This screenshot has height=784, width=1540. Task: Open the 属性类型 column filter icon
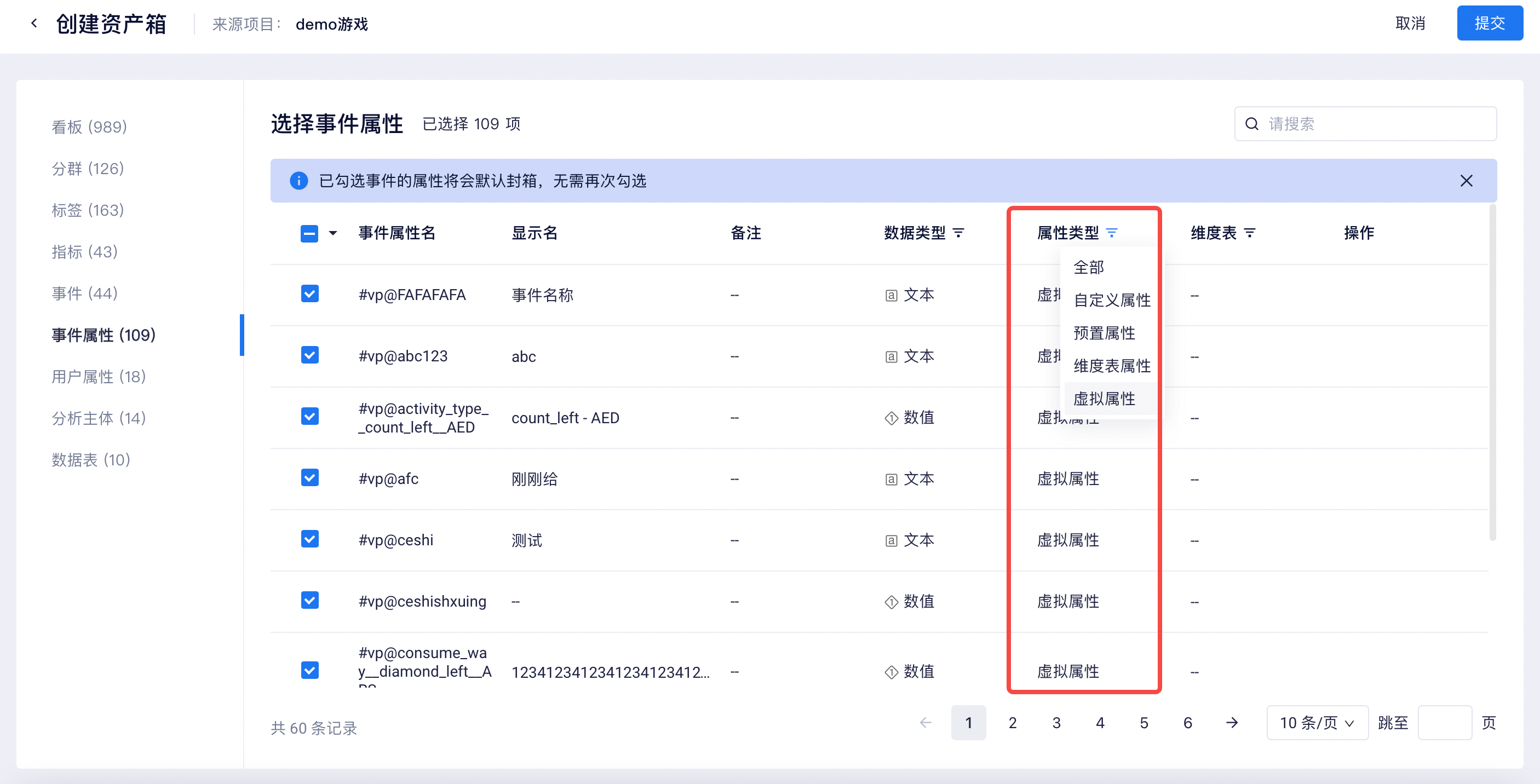click(1111, 233)
